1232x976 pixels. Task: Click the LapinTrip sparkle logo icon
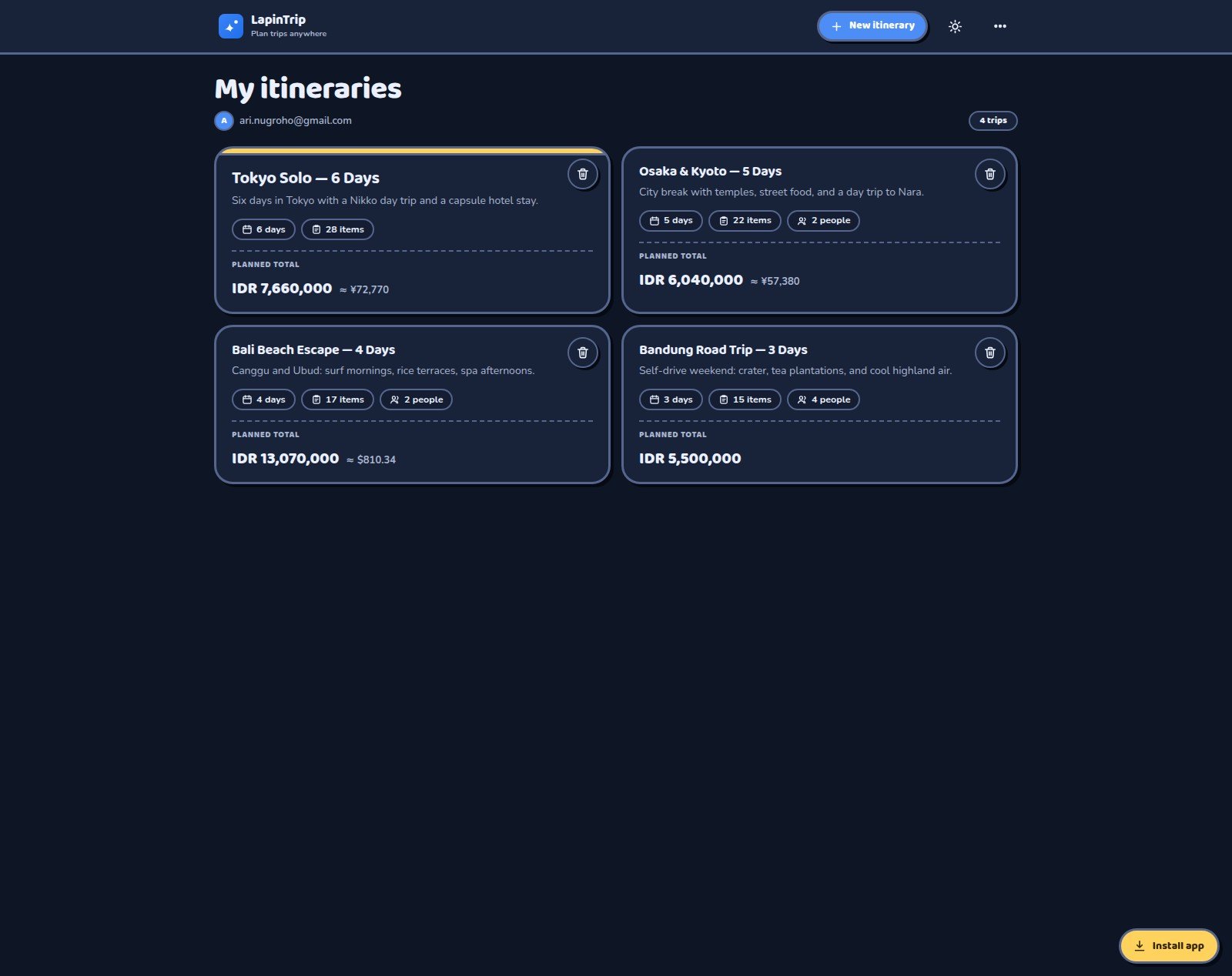230,26
